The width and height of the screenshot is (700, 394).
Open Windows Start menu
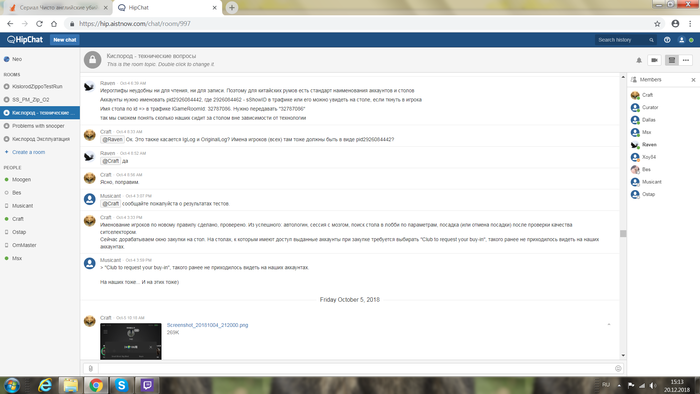12,385
